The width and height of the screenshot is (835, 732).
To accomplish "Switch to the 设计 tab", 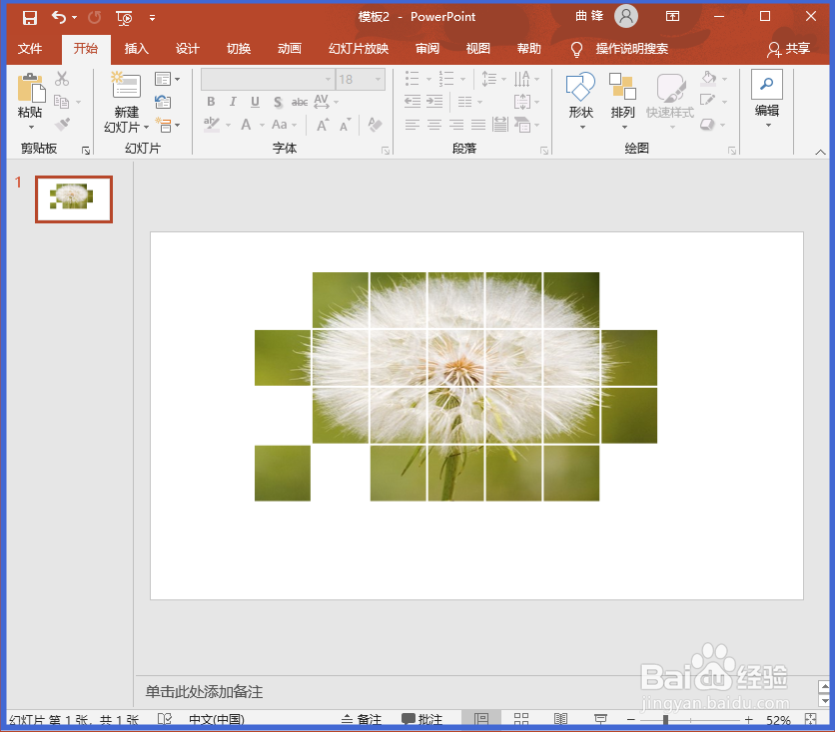I will [187, 49].
